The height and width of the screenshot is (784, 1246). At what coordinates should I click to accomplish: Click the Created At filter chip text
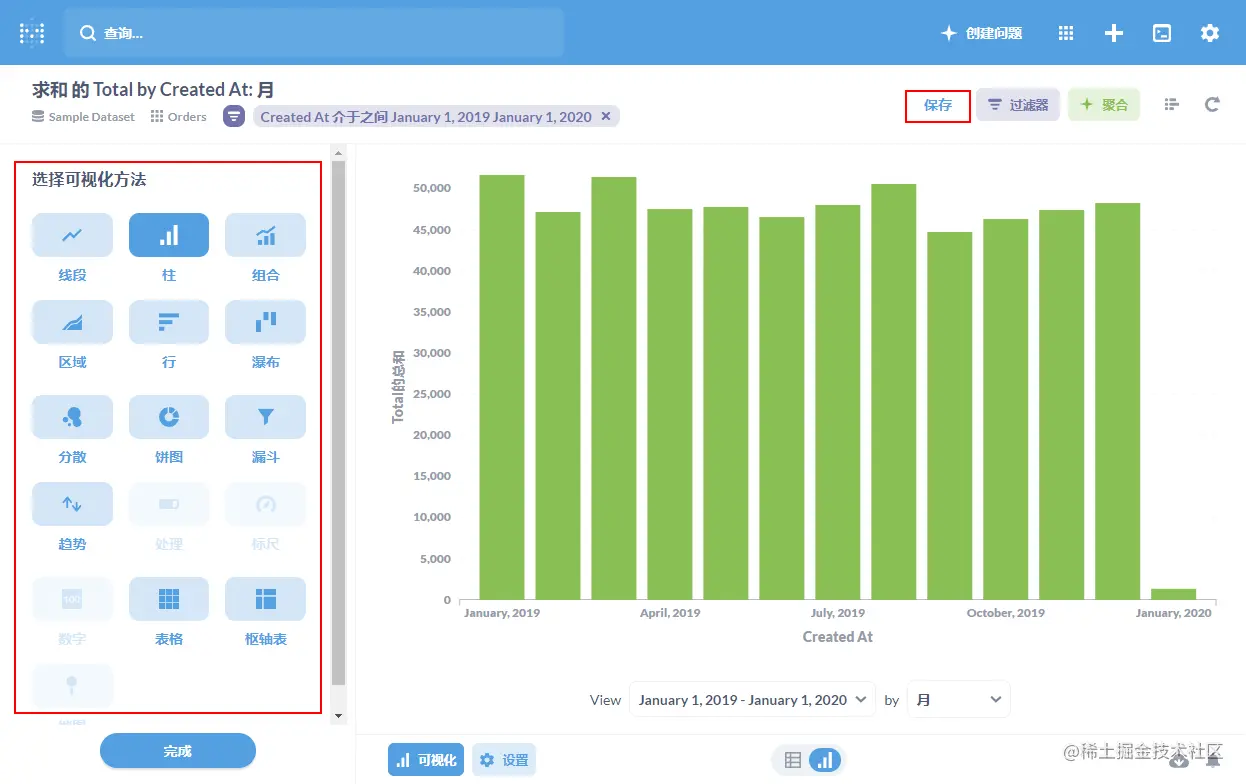(x=426, y=117)
